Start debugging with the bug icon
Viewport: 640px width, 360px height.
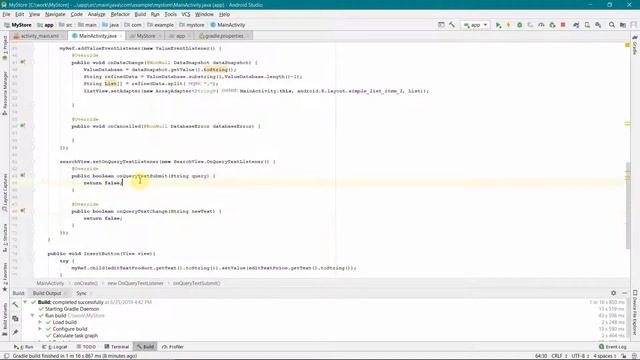[520, 25]
